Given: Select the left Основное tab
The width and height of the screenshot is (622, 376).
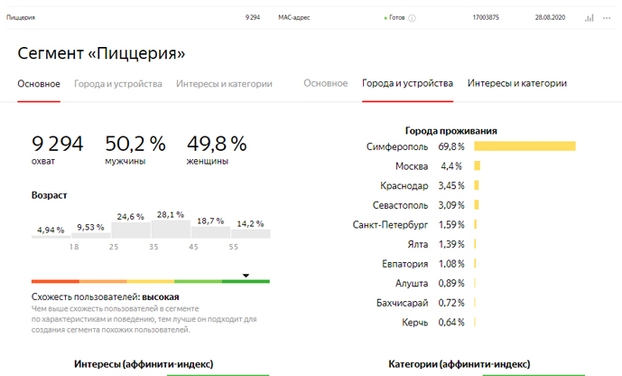Looking at the screenshot, I should tap(39, 84).
